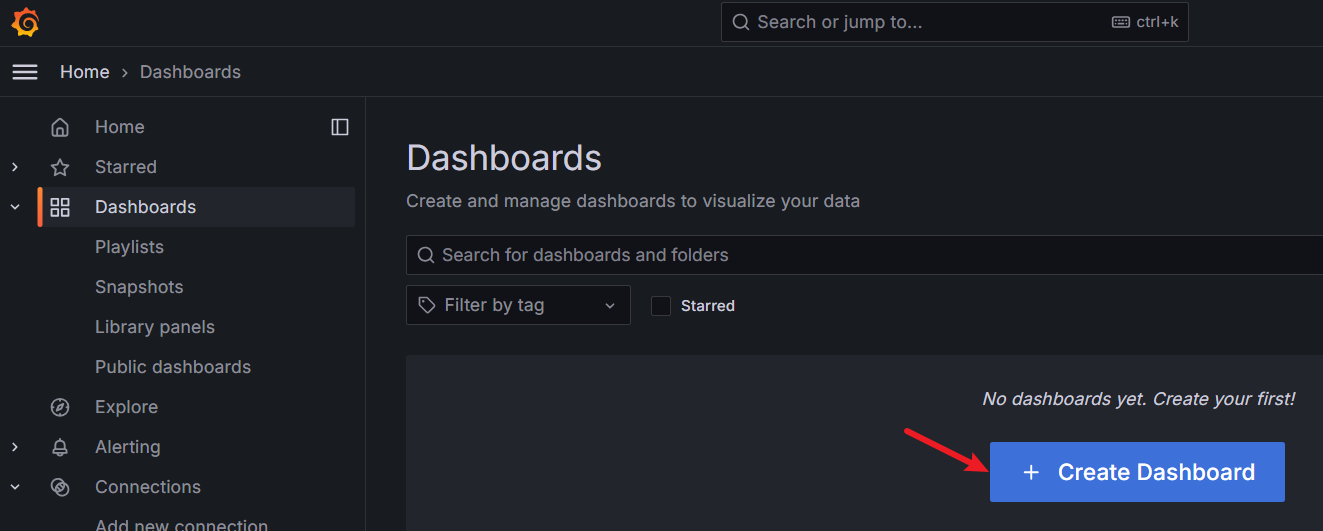
Task: Click the Starred star icon in sidebar
Action: 60,167
